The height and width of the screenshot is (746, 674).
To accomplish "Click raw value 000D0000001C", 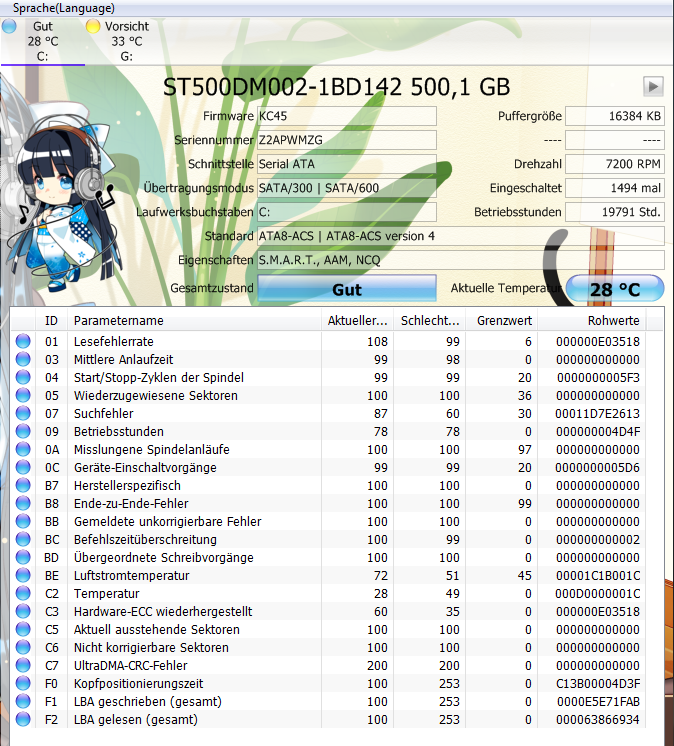I will pyautogui.click(x=597, y=594).
